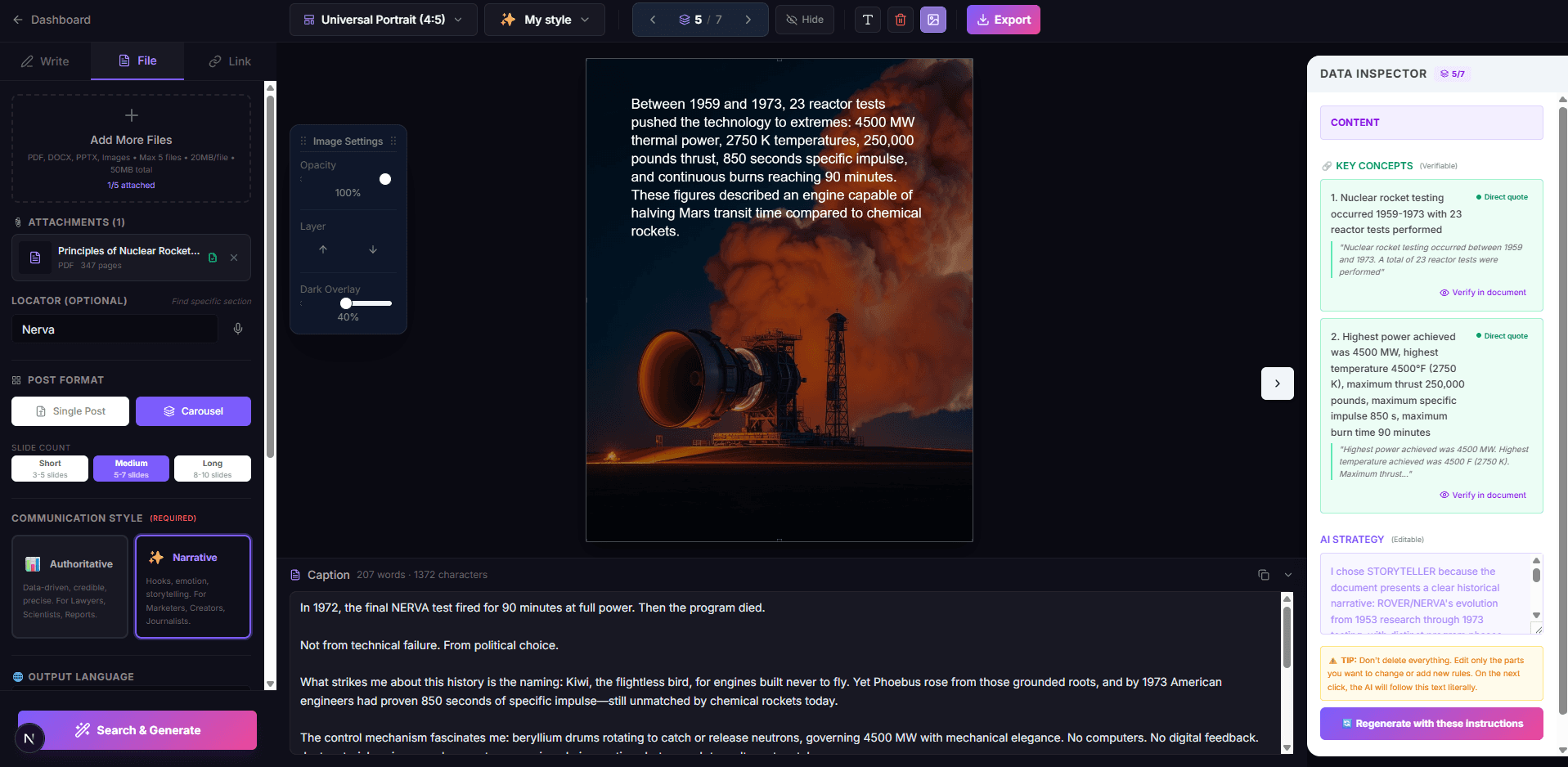Adjust the Dark Overlay slider
Screen dimensions: 1568x767
coord(347,303)
